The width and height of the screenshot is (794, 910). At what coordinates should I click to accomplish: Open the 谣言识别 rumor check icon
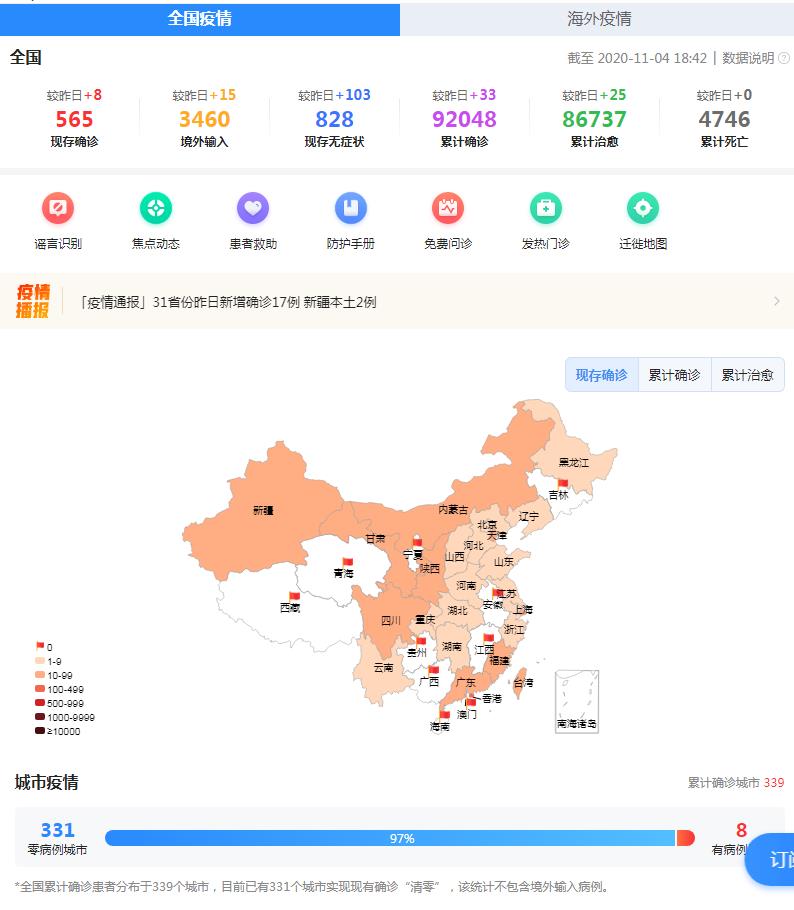click(58, 209)
